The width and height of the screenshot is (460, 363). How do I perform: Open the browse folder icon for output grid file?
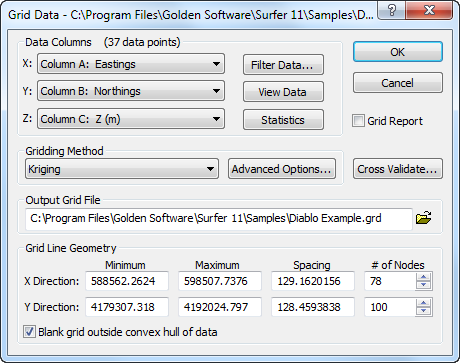[423, 218]
